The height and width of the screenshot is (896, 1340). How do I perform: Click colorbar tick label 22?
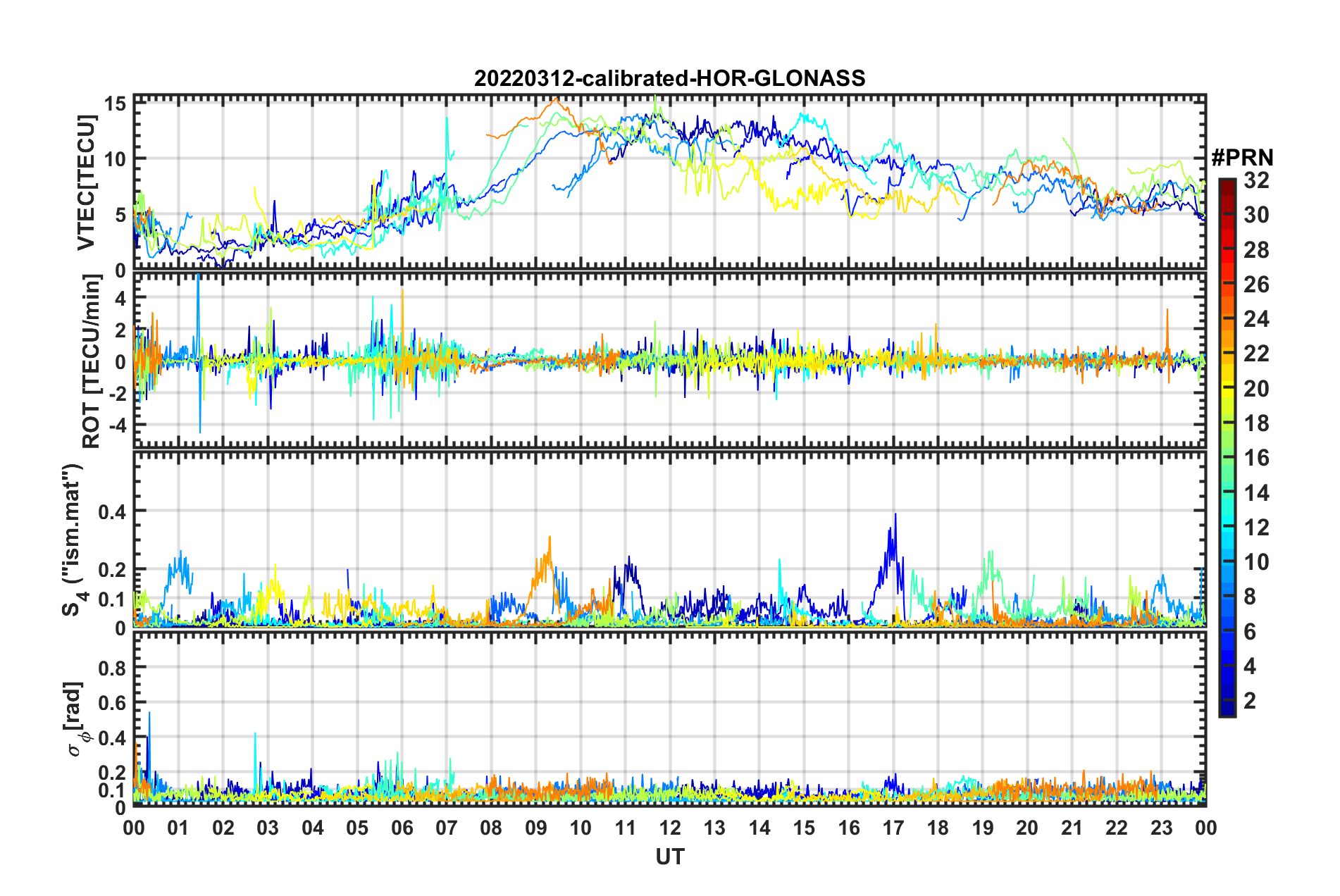pos(1256,354)
